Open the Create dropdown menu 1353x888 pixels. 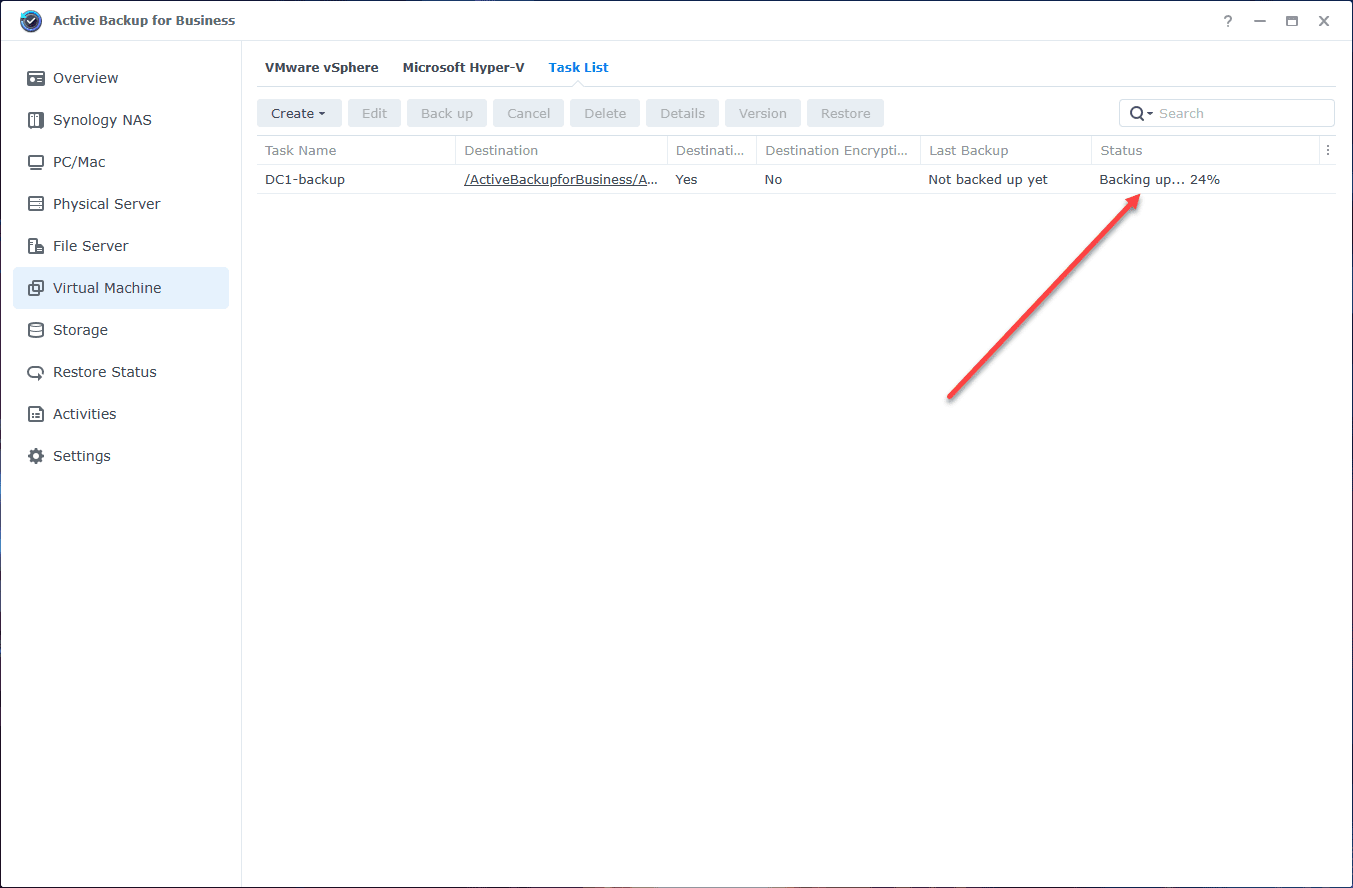click(299, 113)
